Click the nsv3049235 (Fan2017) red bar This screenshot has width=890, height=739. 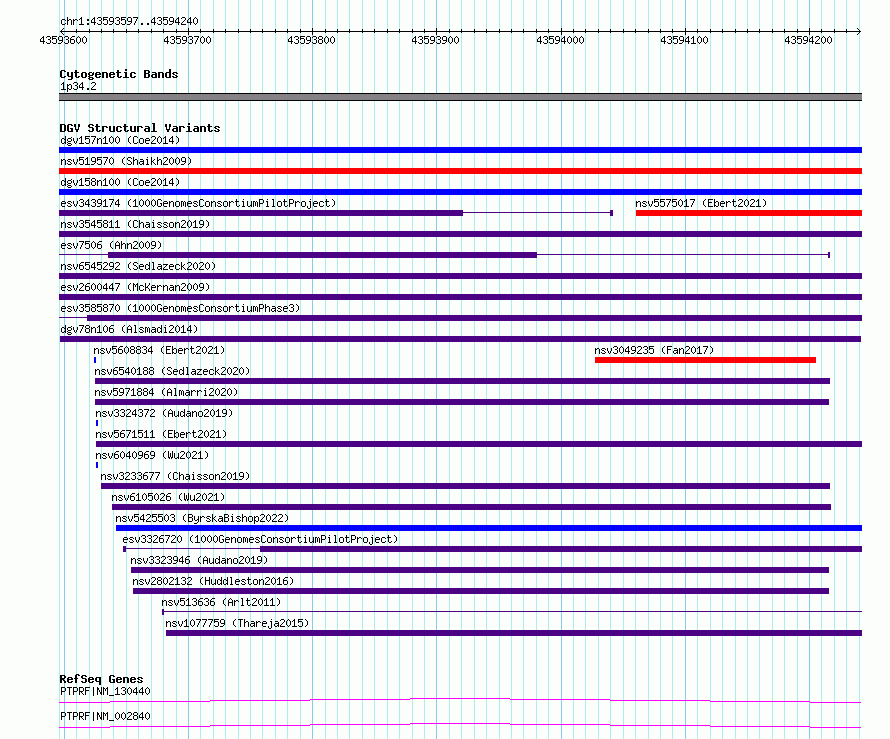705,360
